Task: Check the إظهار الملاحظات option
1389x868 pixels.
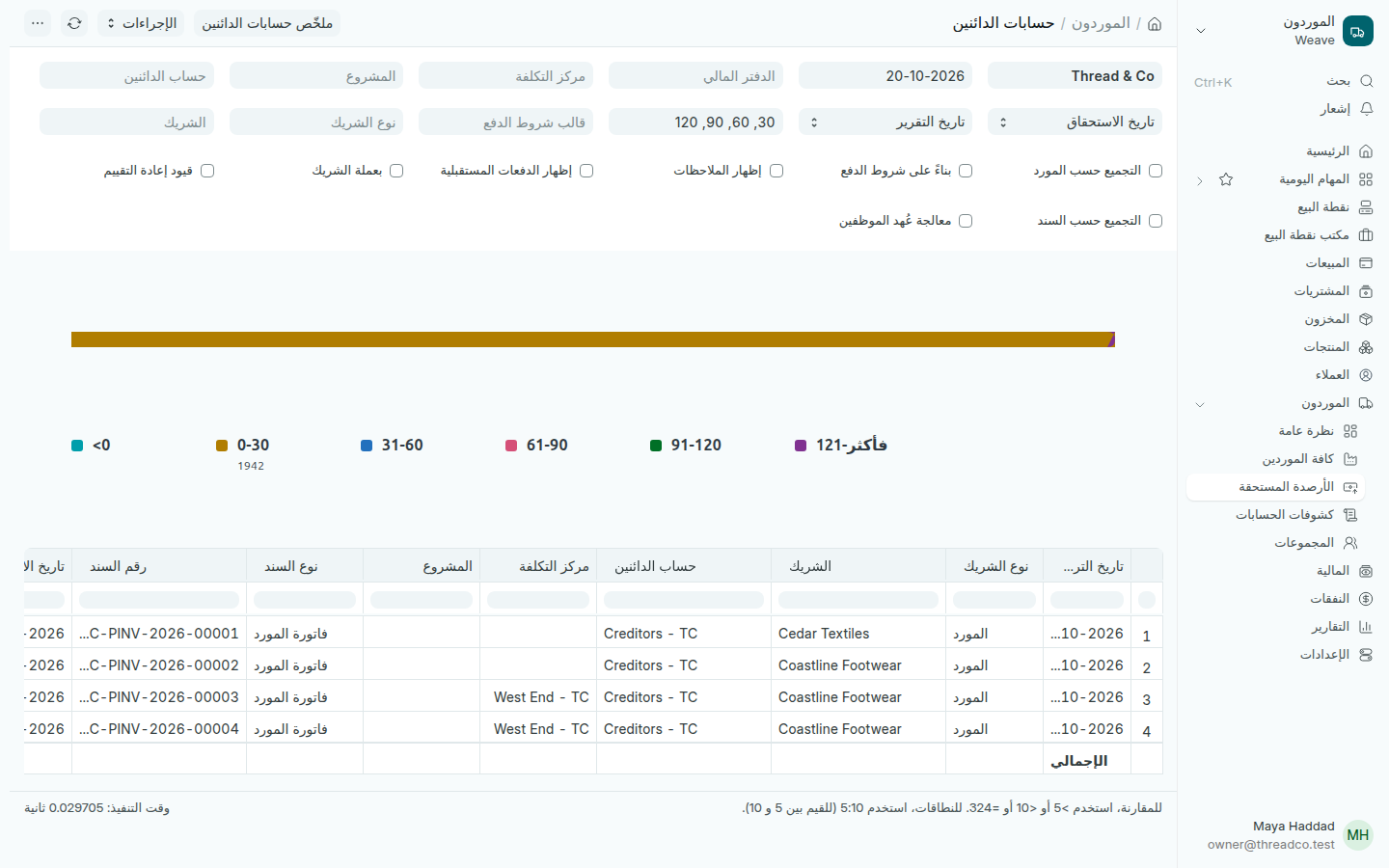Action: 776,171
